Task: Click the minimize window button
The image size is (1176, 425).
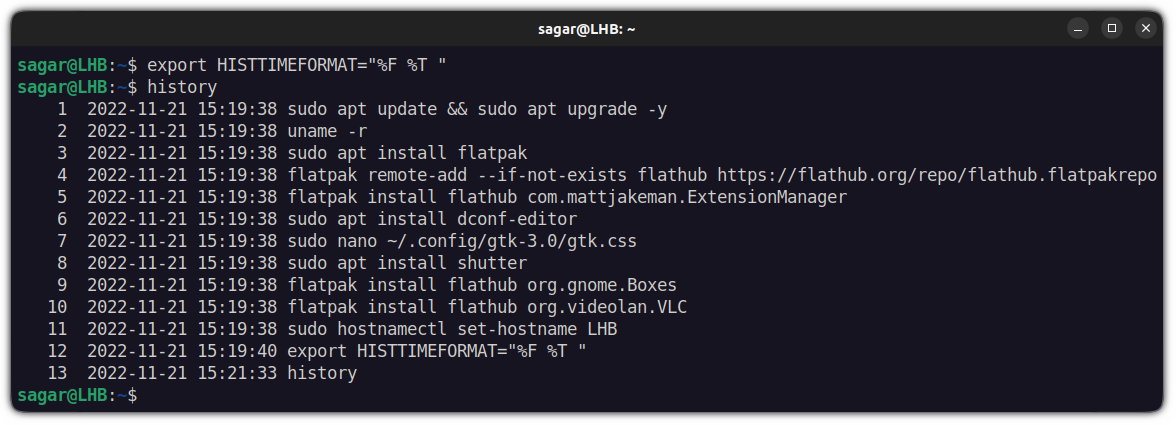Action: (x=1076, y=29)
